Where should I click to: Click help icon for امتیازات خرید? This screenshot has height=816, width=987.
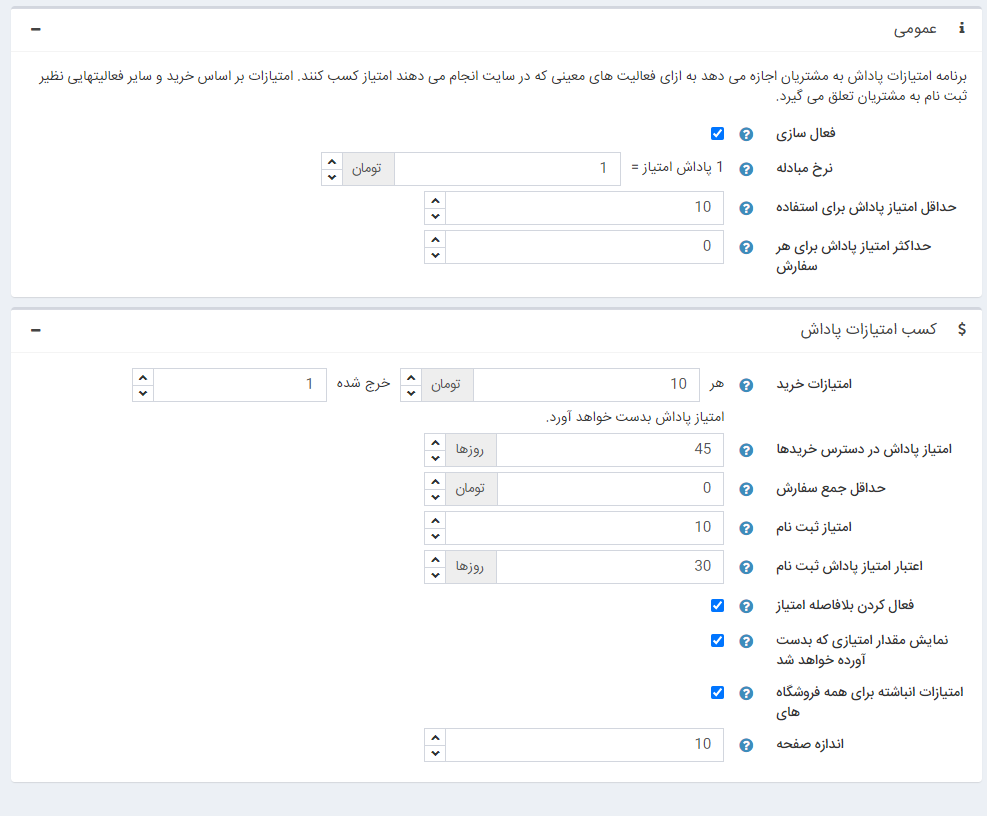[745, 385]
